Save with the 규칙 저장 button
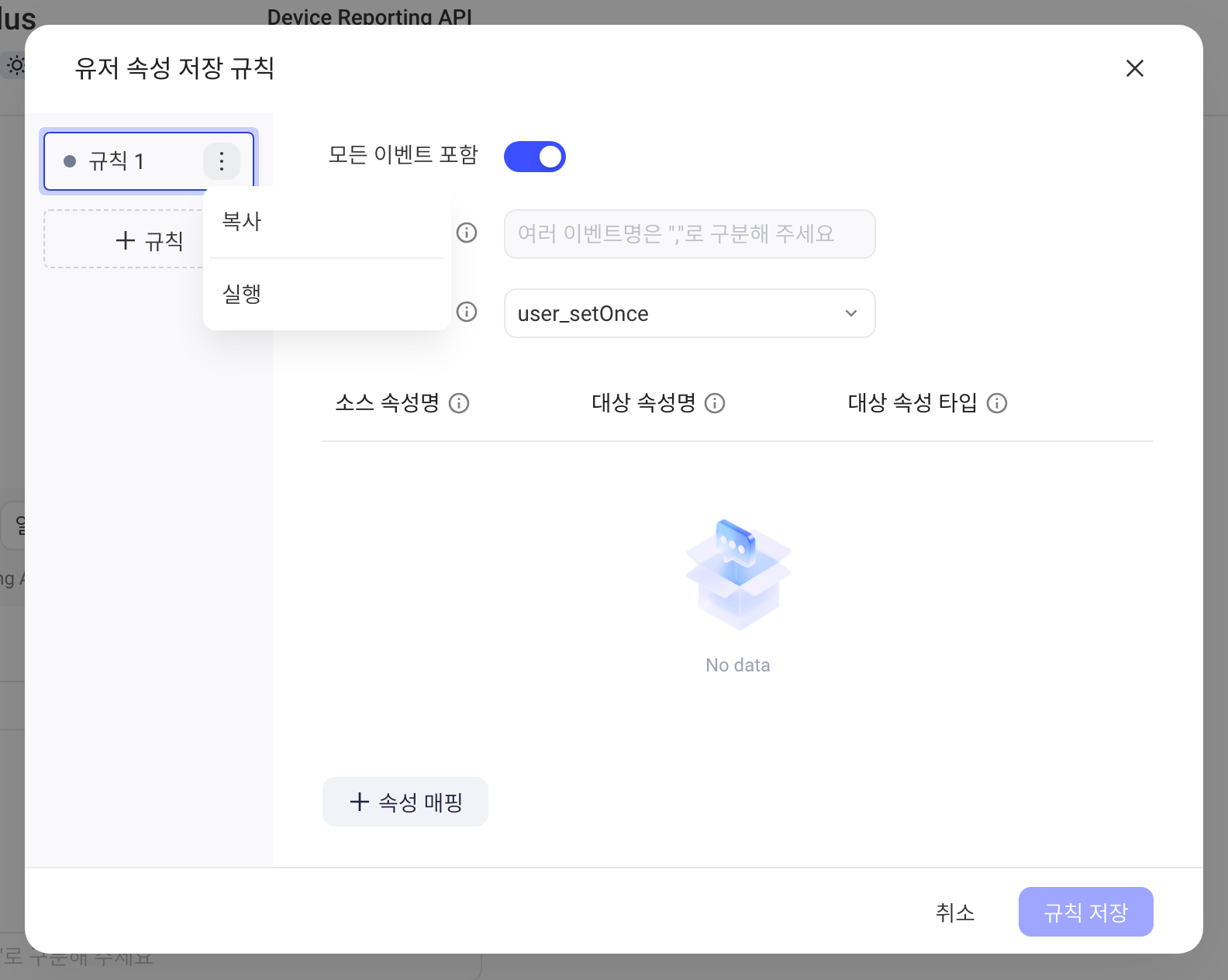This screenshot has height=980, width=1228. [x=1086, y=912]
